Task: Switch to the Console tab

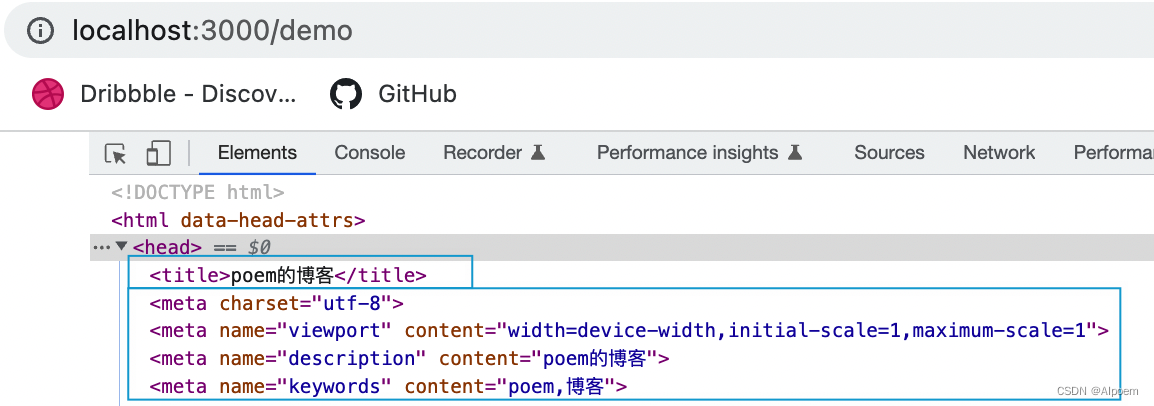Action: pyautogui.click(x=369, y=152)
